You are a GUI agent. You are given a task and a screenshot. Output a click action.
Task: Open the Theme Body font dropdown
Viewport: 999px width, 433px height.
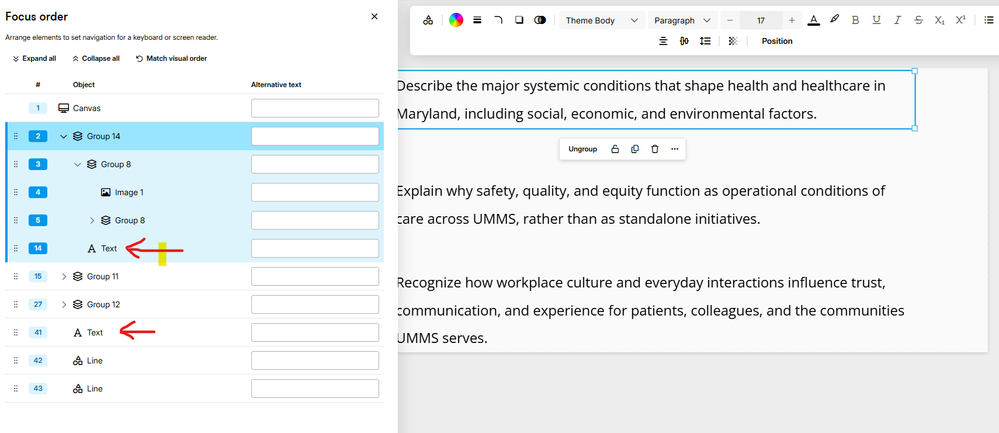point(601,20)
